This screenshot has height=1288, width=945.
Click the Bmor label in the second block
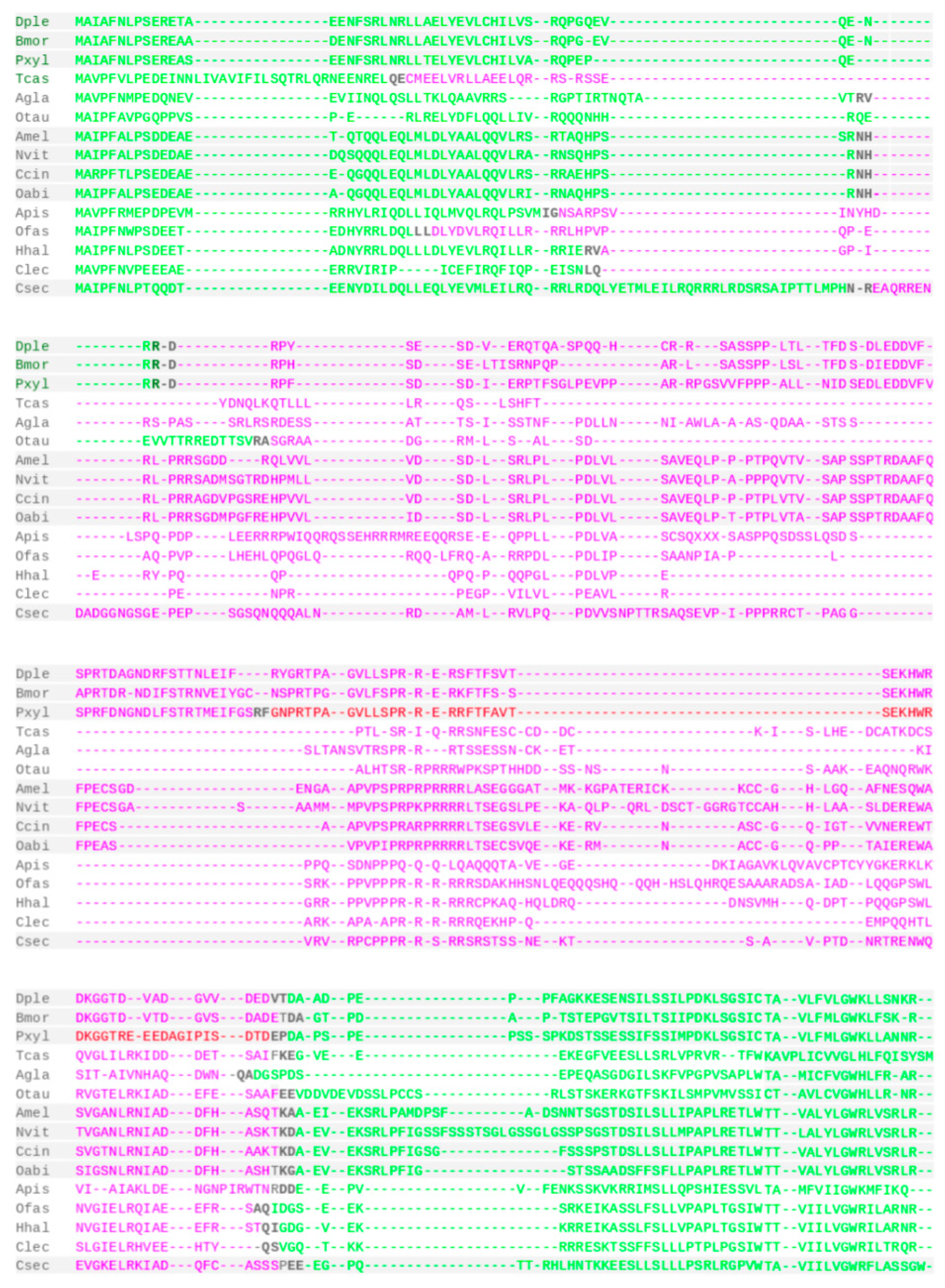pos(32,365)
